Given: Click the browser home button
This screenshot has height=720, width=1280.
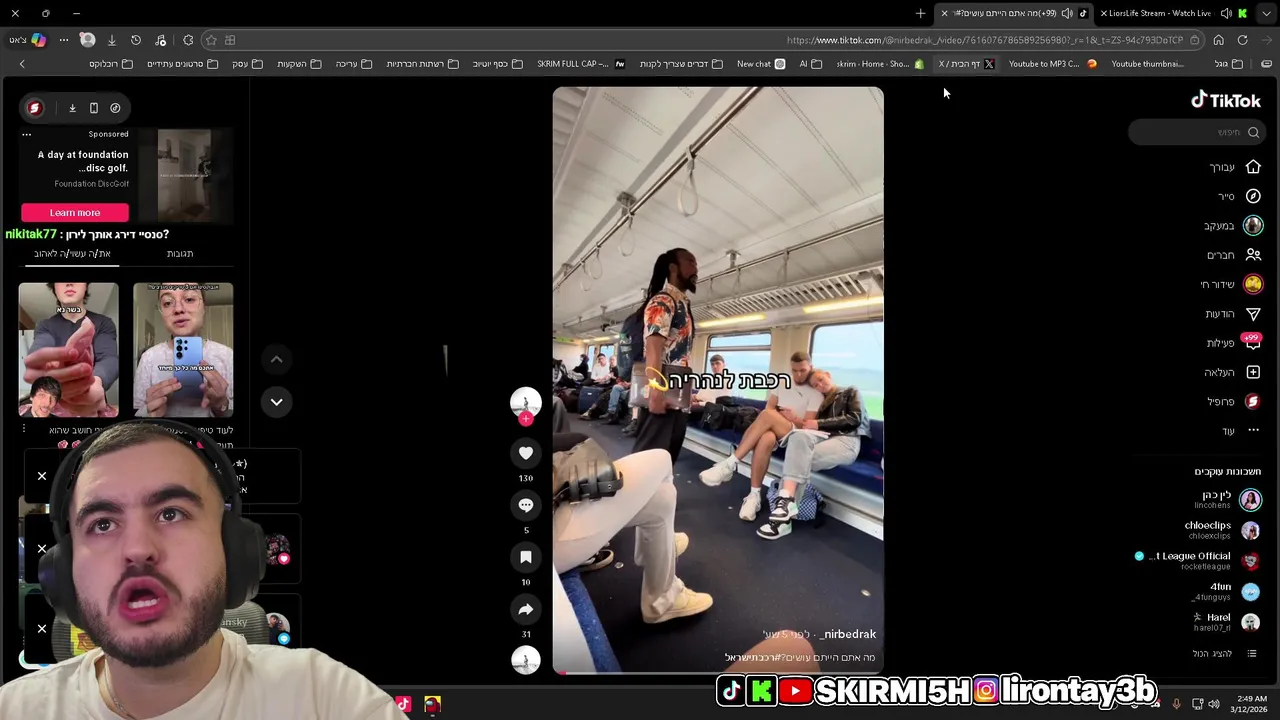Looking at the screenshot, I should pyautogui.click(x=1218, y=40).
